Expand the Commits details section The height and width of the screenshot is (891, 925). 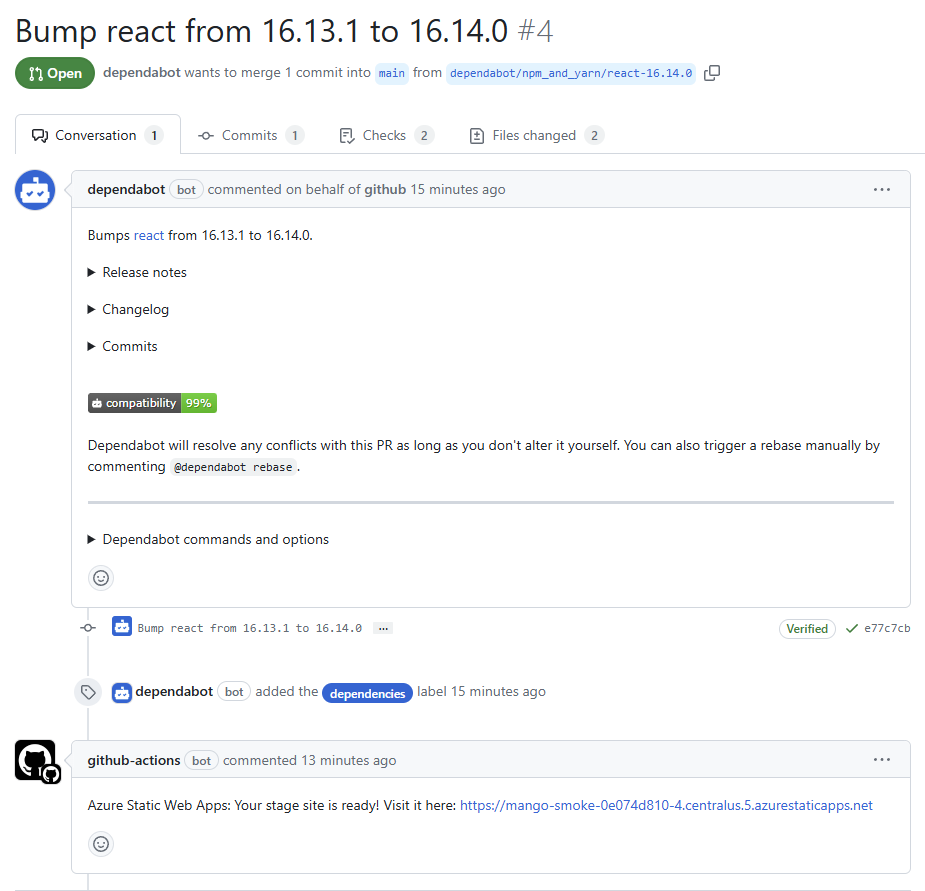click(122, 346)
